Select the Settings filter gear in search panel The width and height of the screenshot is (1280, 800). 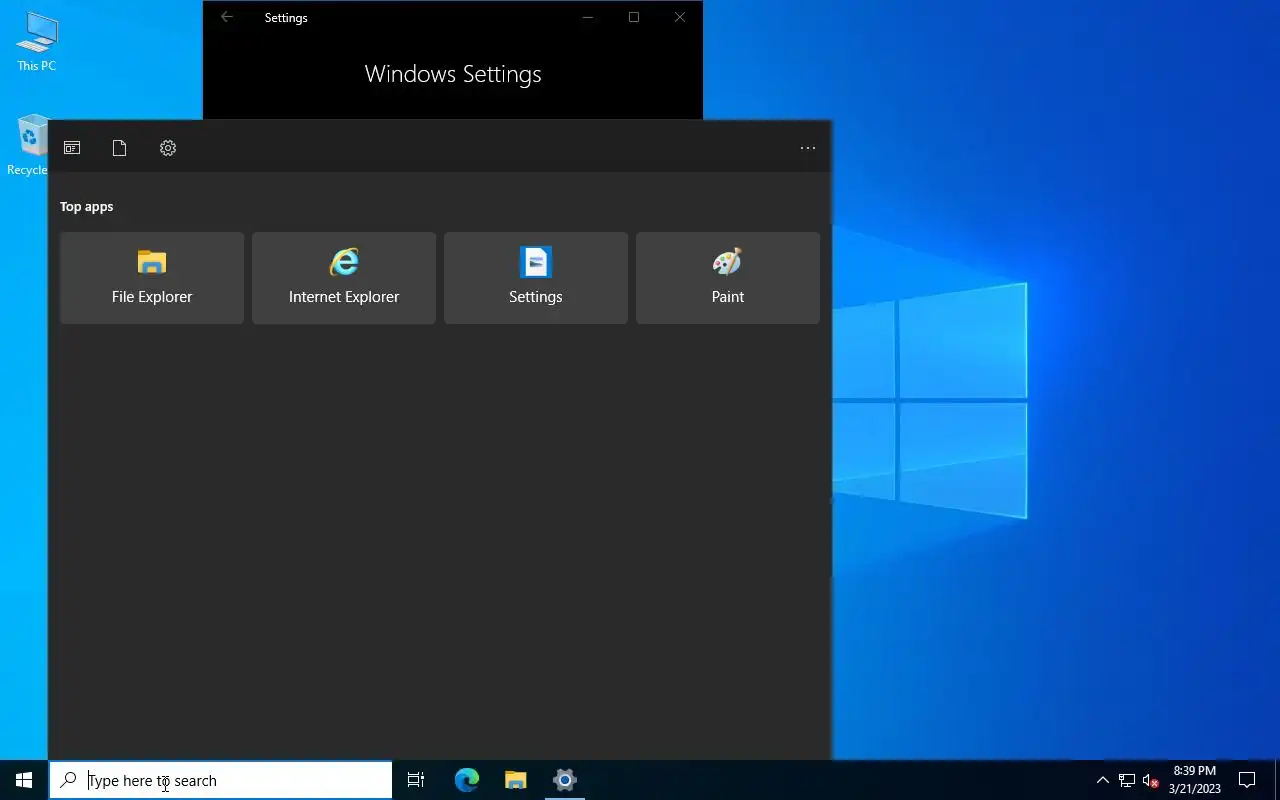point(168,148)
